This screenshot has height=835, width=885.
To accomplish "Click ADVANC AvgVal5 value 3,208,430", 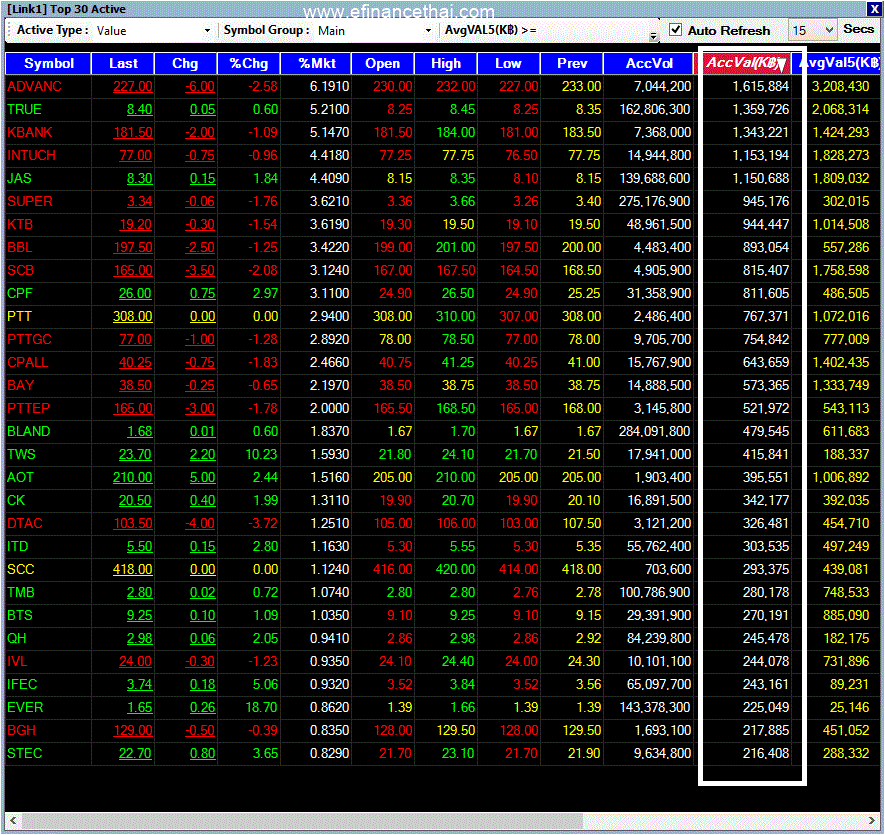I will coord(840,86).
